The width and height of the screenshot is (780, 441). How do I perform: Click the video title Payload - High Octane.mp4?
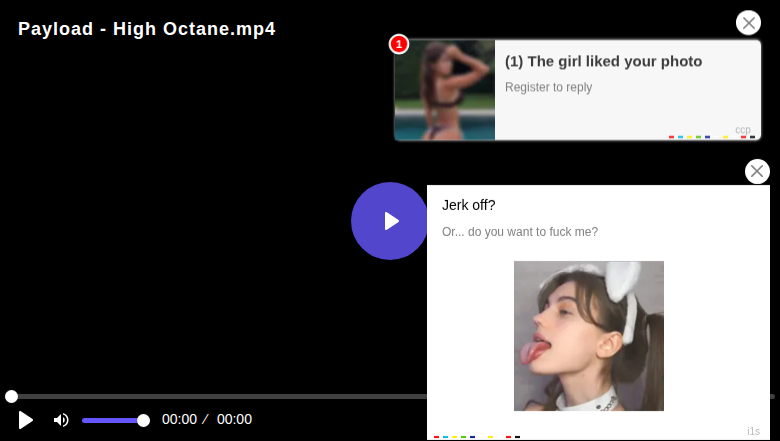pos(147,29)
